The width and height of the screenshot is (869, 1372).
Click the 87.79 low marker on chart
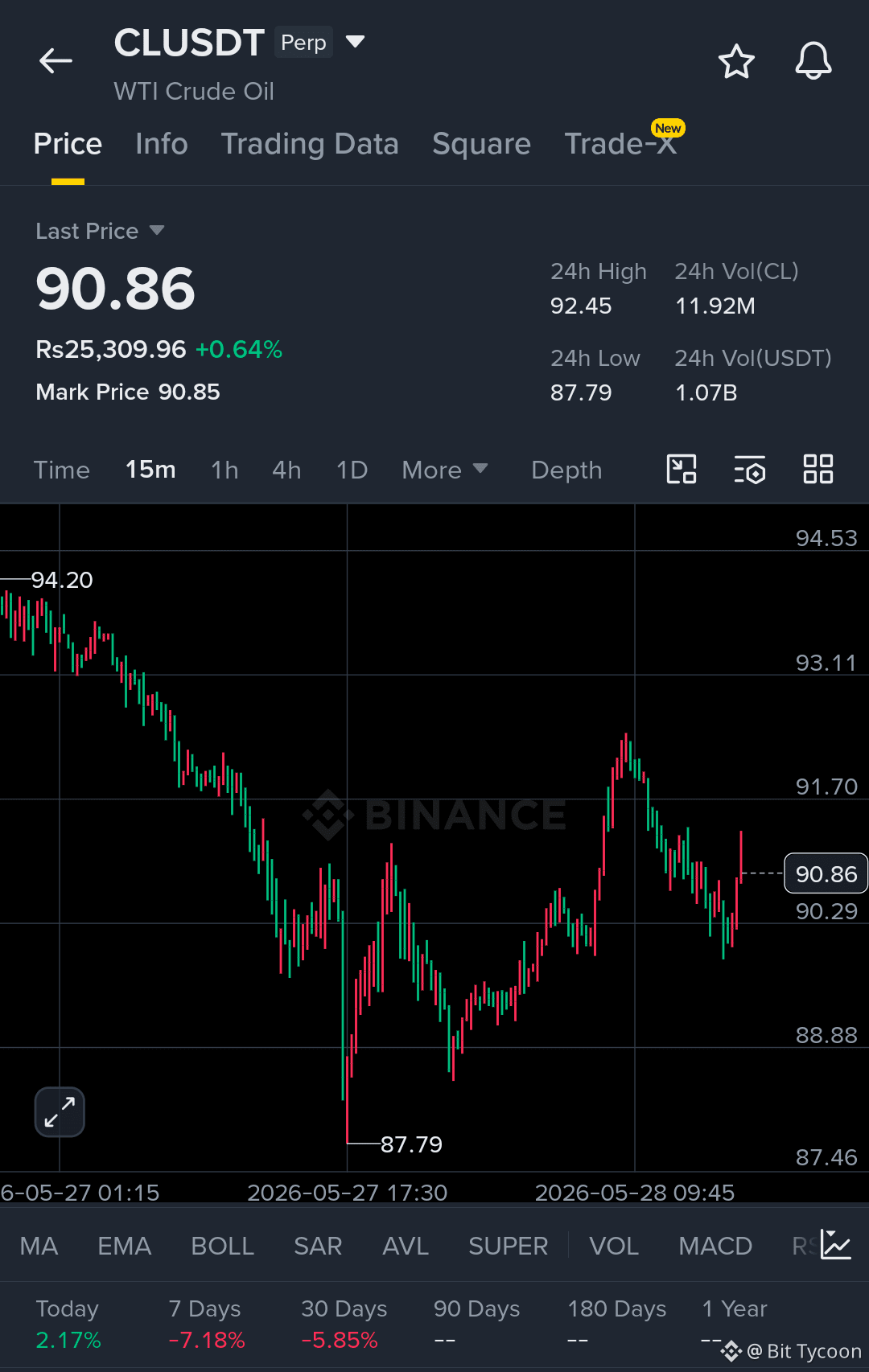(411, 1144)
